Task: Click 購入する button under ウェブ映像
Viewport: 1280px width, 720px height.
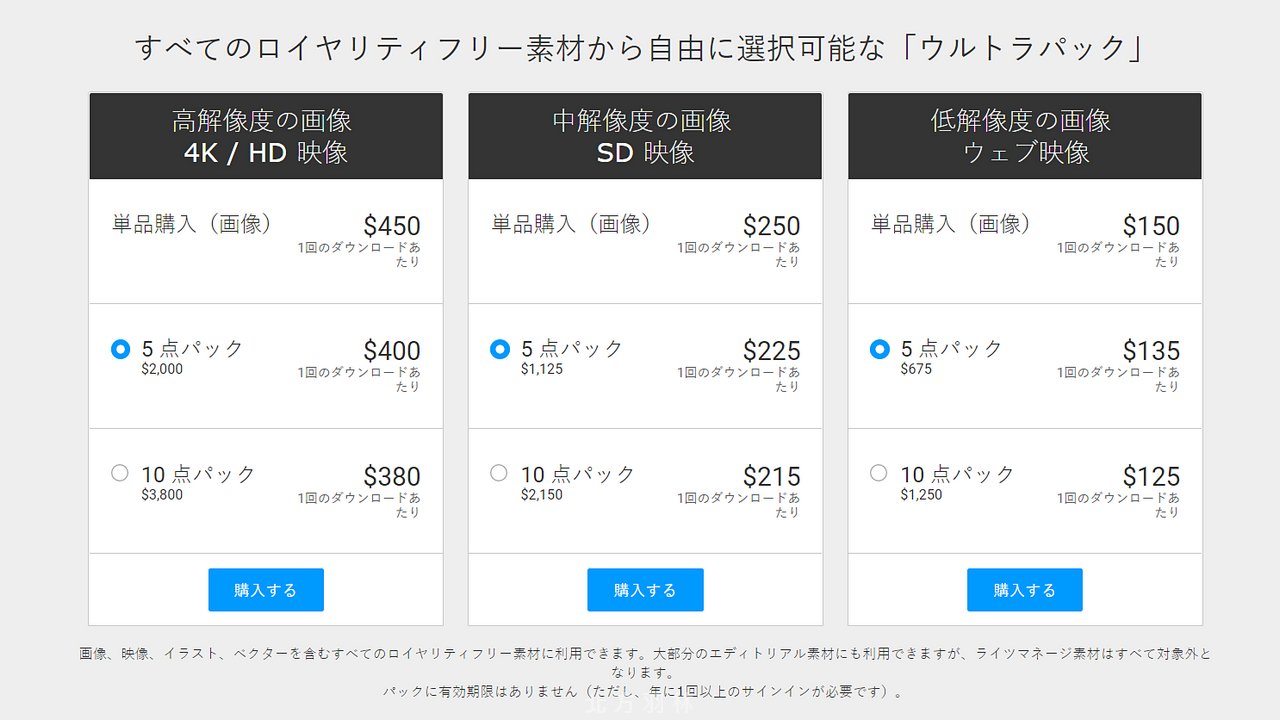Action: tap(1025, 590)
